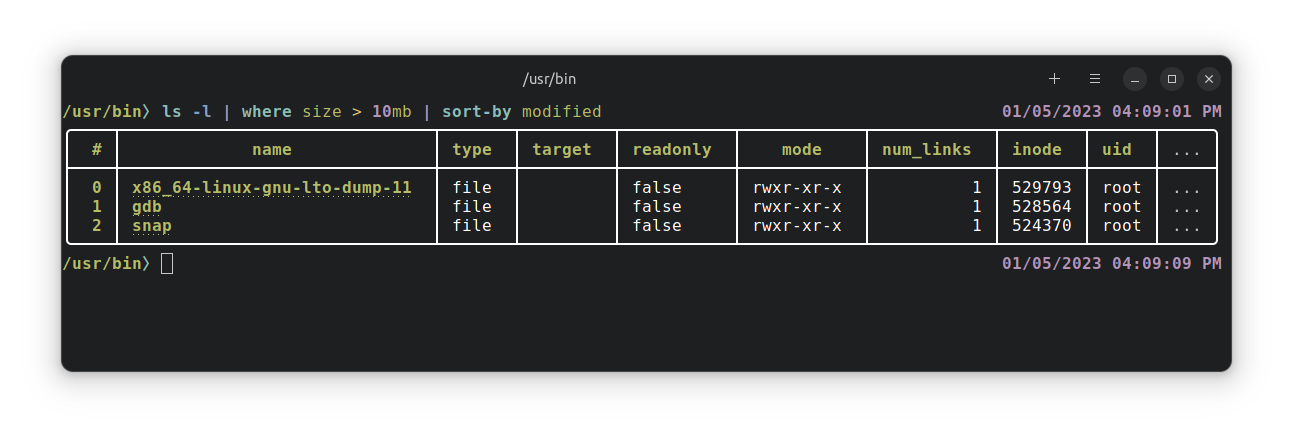Click the window title /usr/bin
Screen dimensions: 1293x439
point(550,79)
